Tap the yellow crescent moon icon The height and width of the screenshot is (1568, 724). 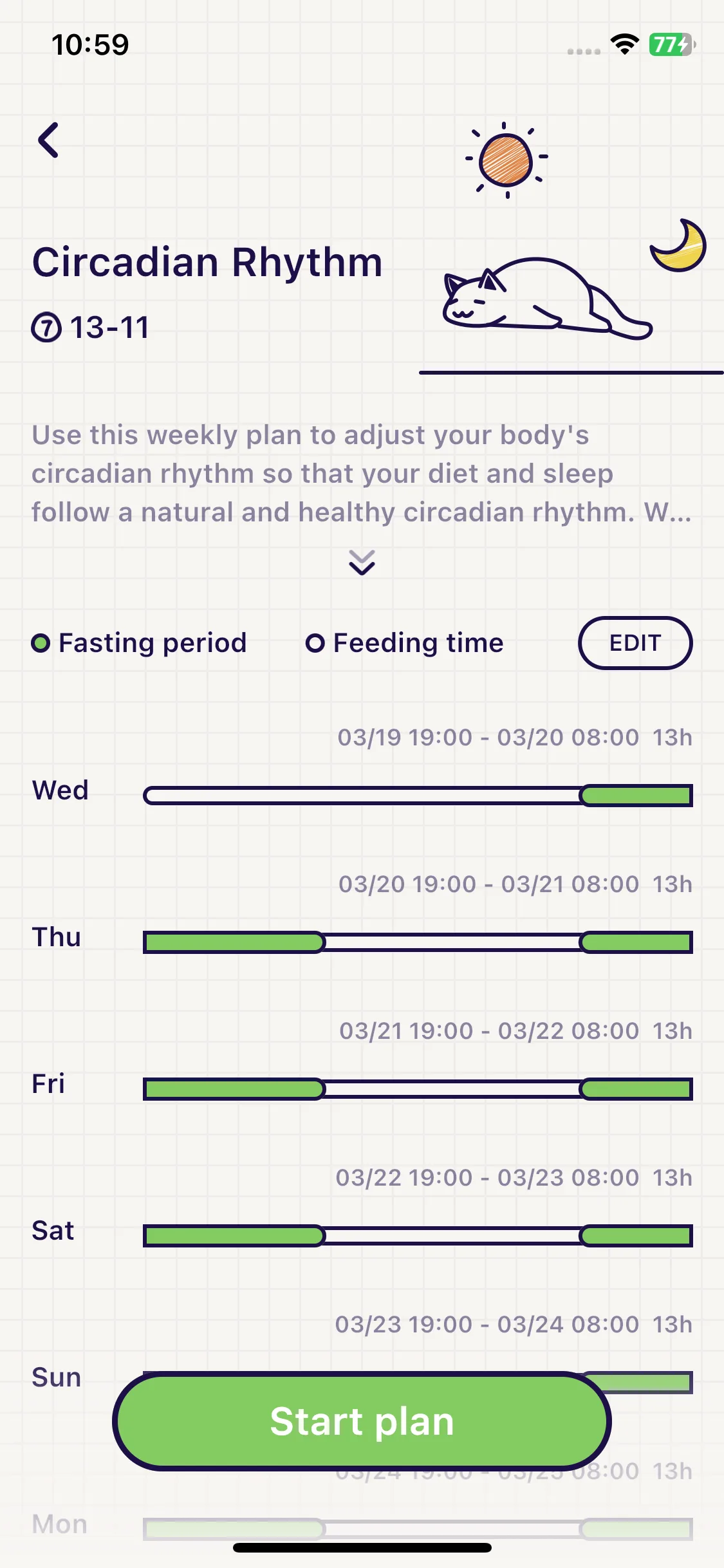tap(678, 245)
